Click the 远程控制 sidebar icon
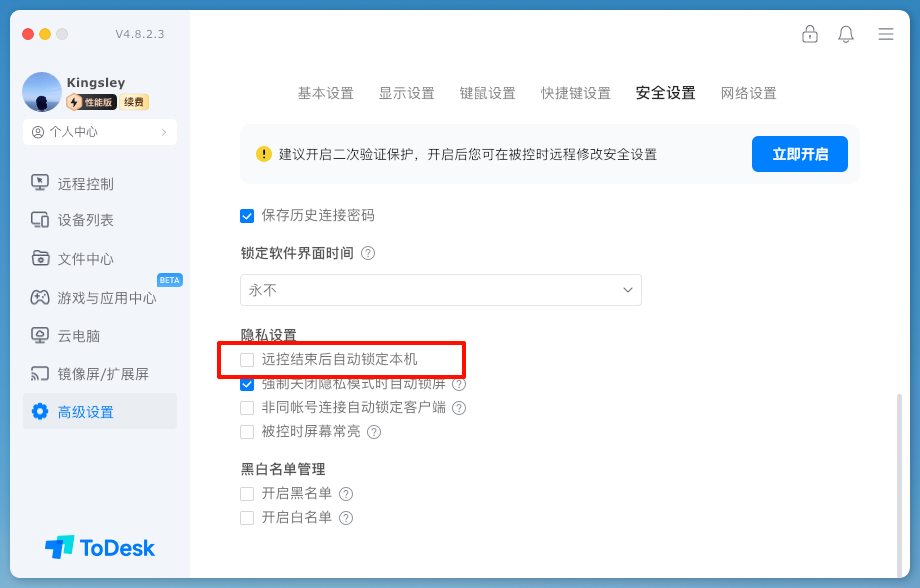Image resolution: width=920 pixels, height=588 pixels. point(40,183)
